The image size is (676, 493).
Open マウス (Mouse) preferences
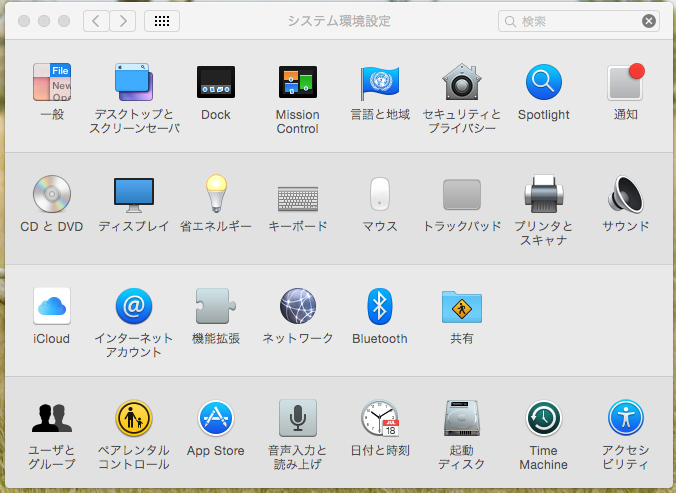pos(379,194)
